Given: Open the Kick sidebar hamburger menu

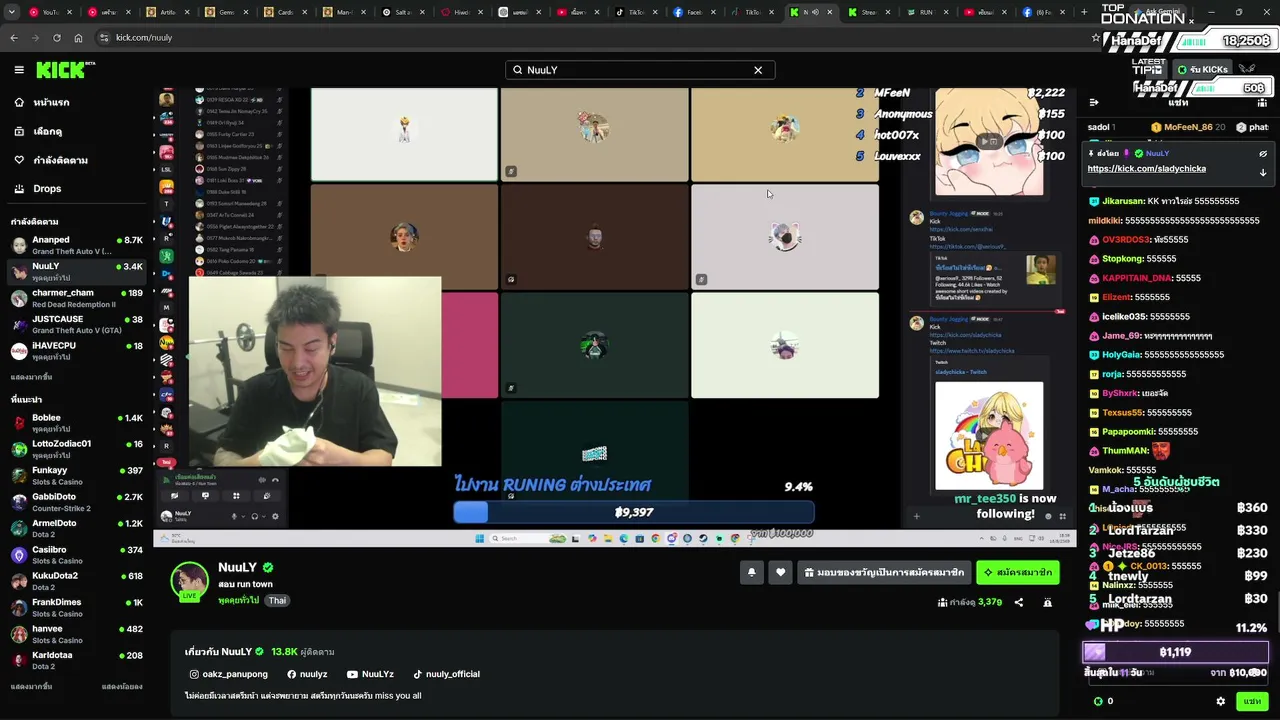Looking at the screenshot, I should point(19,70).
